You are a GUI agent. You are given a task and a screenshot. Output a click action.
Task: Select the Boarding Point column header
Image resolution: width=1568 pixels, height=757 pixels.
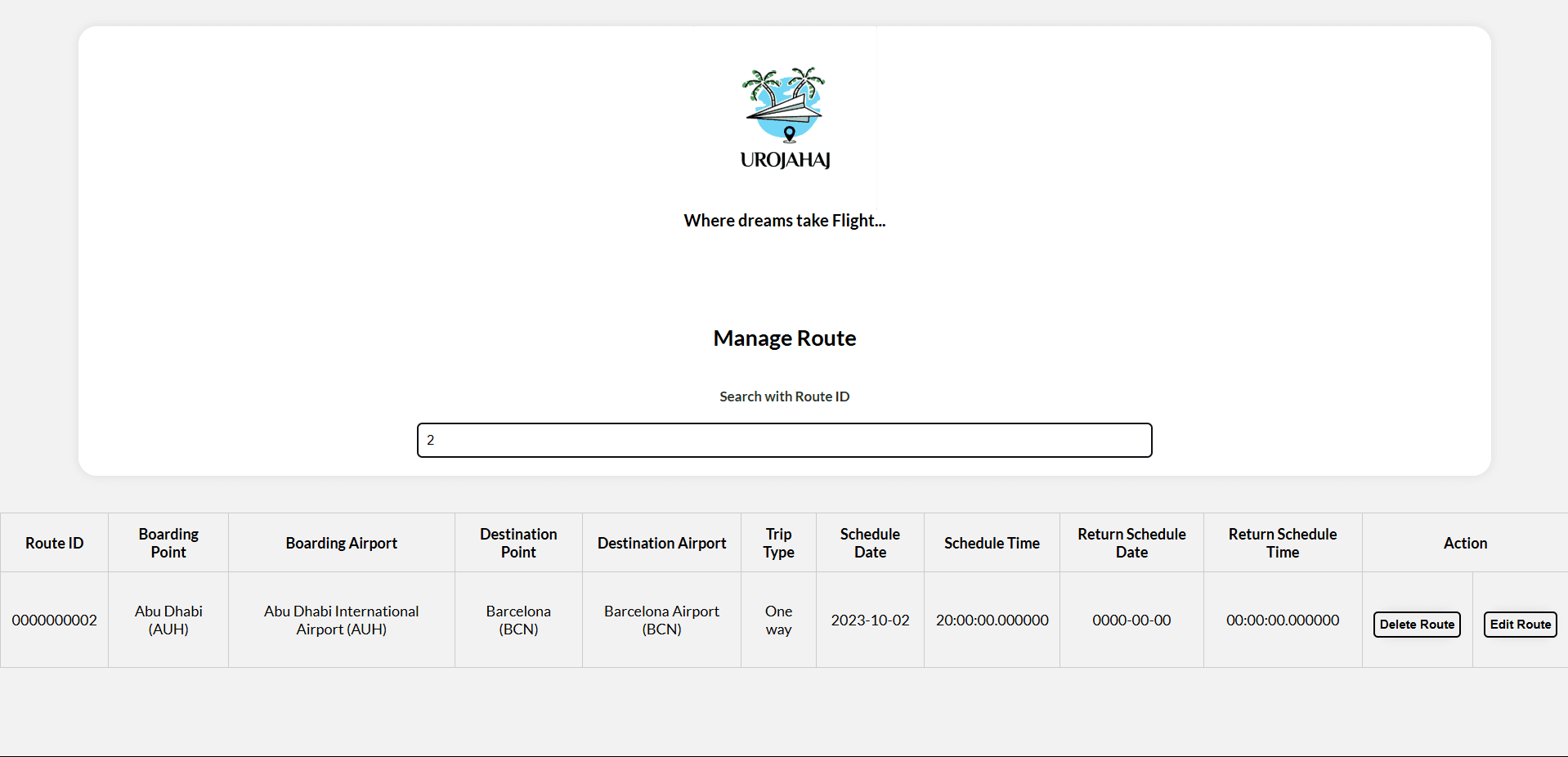168,543
